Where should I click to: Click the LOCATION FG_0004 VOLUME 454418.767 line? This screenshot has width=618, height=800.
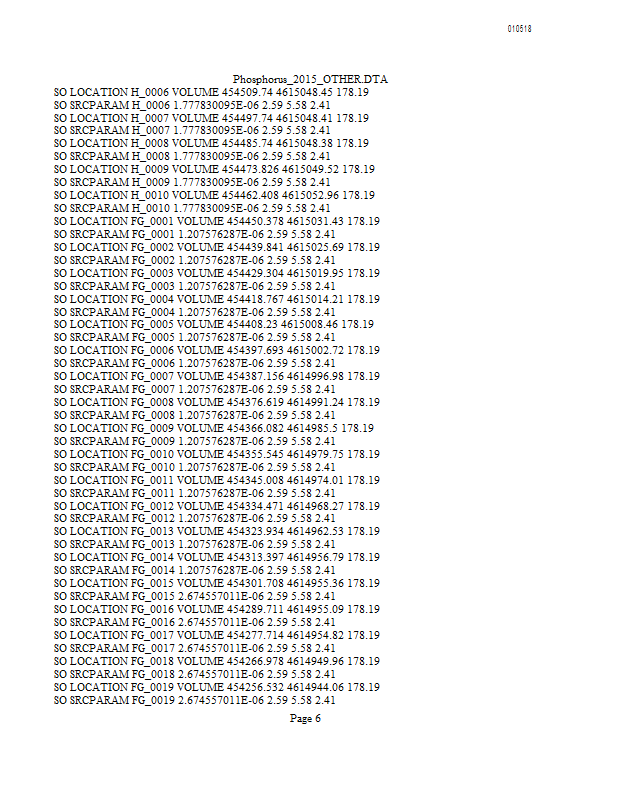pos(217,299)
